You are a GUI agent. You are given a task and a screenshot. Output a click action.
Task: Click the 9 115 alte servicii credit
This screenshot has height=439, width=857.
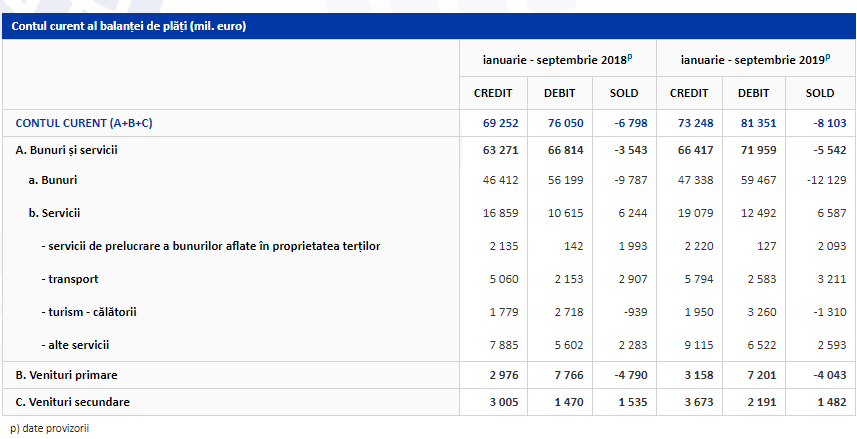698,345
